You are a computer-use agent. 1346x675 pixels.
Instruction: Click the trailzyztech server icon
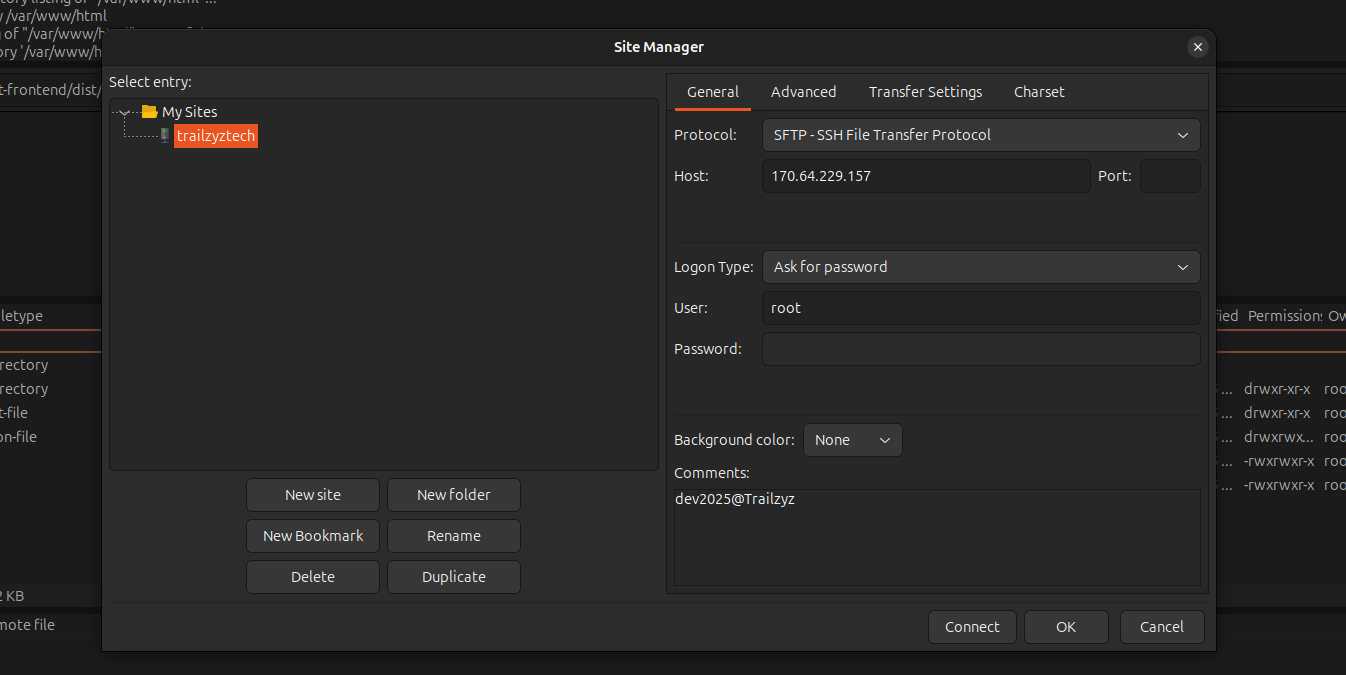pos(164,135)
